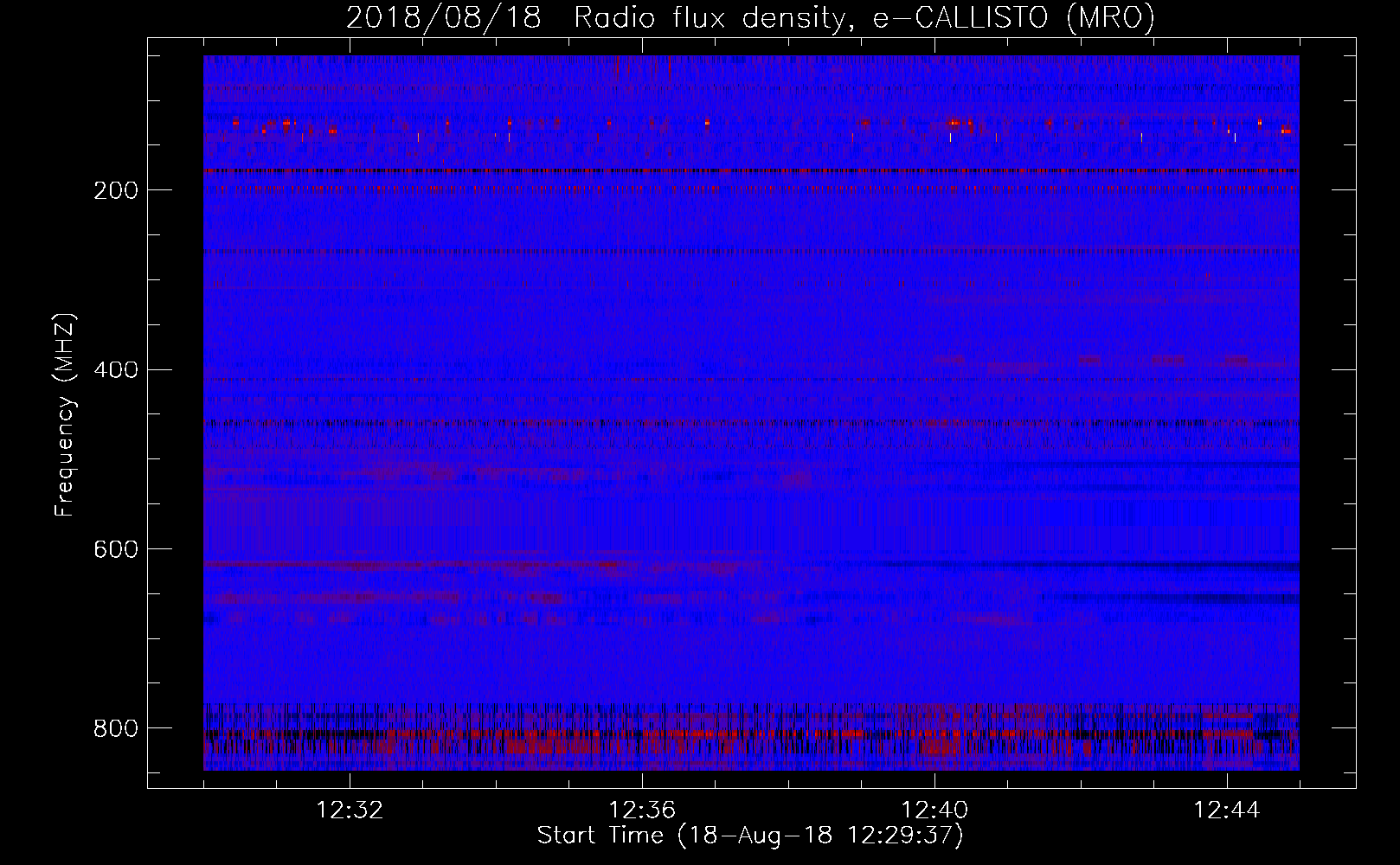Viewport: 1400px width, 865px height.
Task: Click the 'Start Time (18-Aug-18 12:29:37)' axis title
Action: point(750,836)
